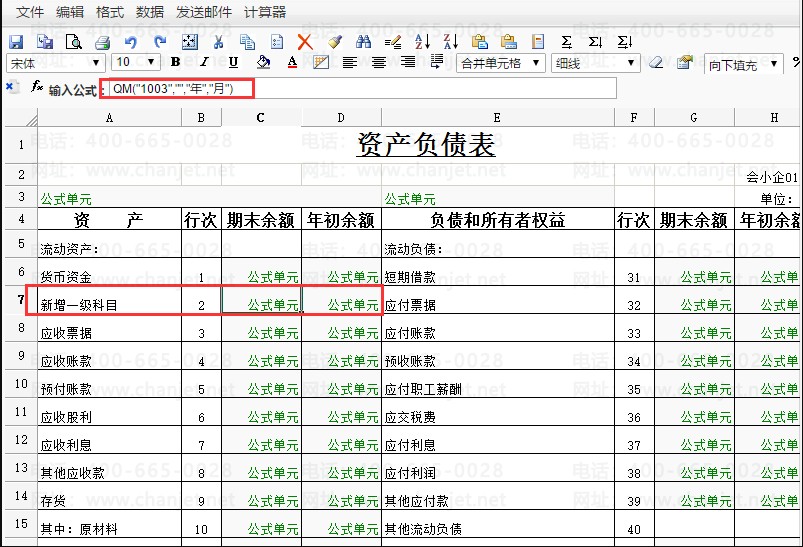Expand the 向下填充 fill dropdown
This screenshot has width=803, height=547.
(744, 64)
